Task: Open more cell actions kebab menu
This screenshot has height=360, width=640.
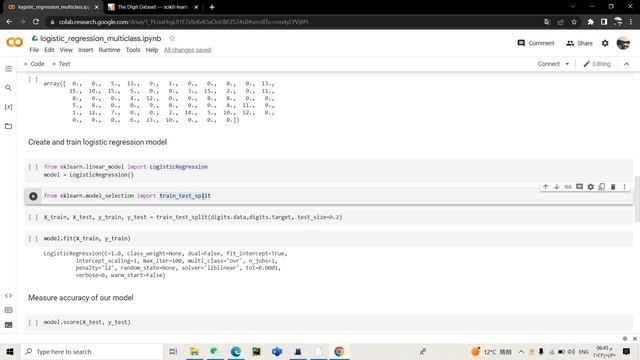Action: 624,187
